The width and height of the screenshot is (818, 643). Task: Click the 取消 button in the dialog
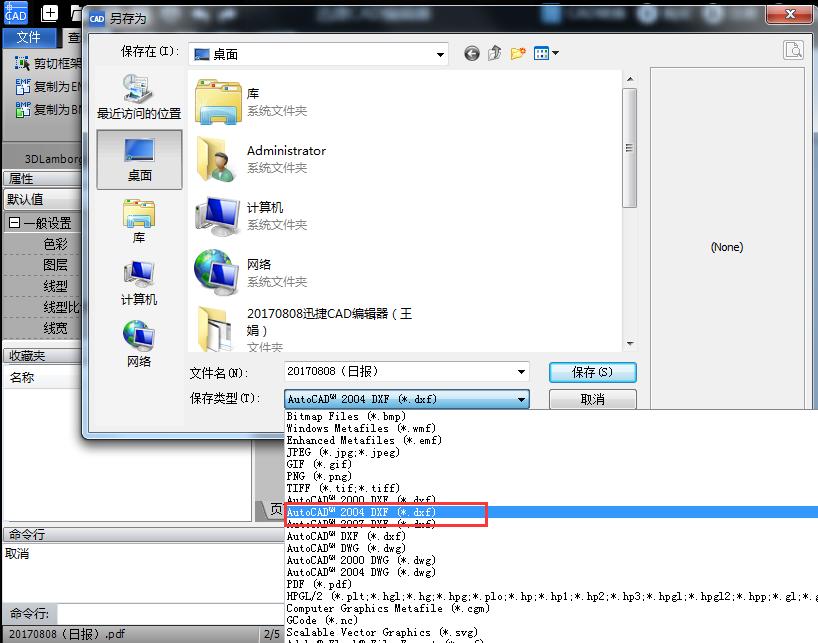pyautogui.click(x=592, y=397)
